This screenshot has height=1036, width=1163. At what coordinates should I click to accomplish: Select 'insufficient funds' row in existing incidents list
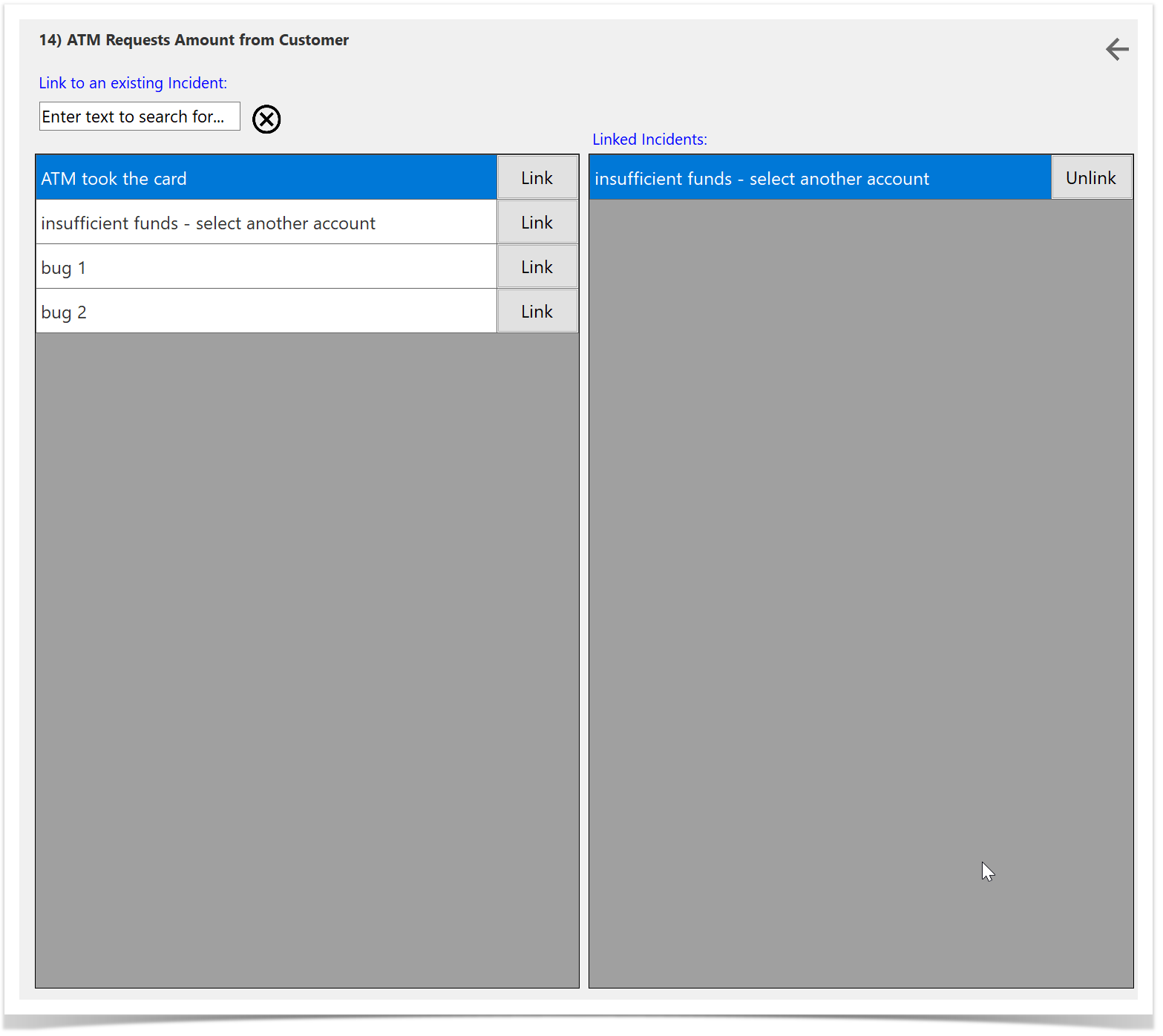pyautogui.click(x=266, y=223)
